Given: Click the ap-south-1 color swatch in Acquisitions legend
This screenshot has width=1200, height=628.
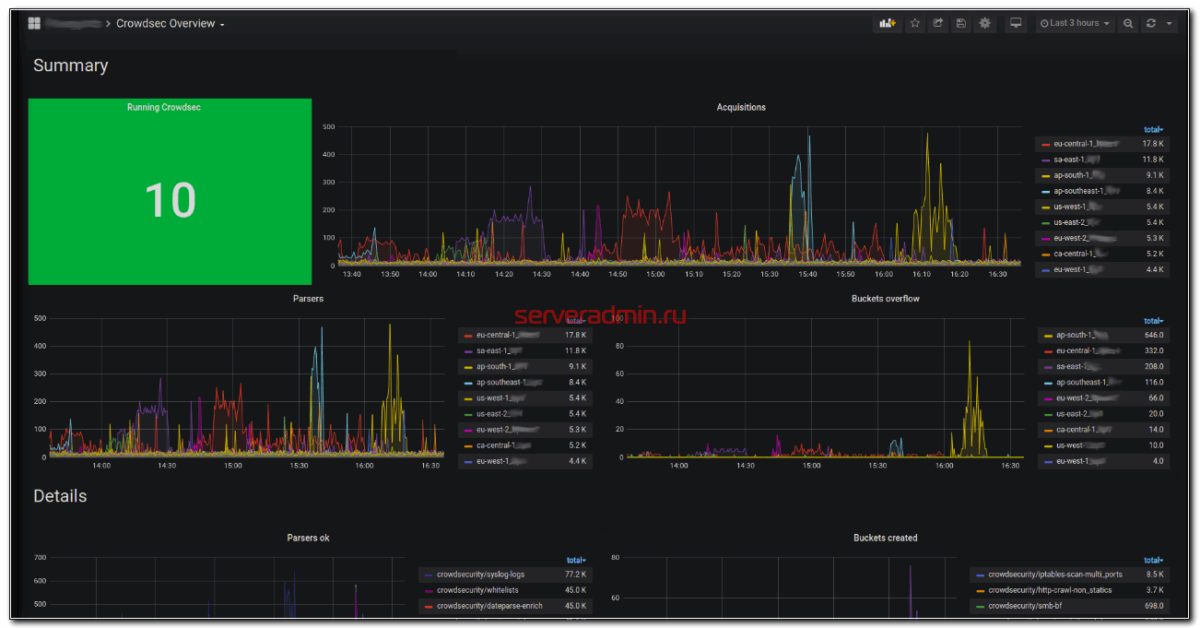Looking at the screenshot, I should coord(1045,176).
